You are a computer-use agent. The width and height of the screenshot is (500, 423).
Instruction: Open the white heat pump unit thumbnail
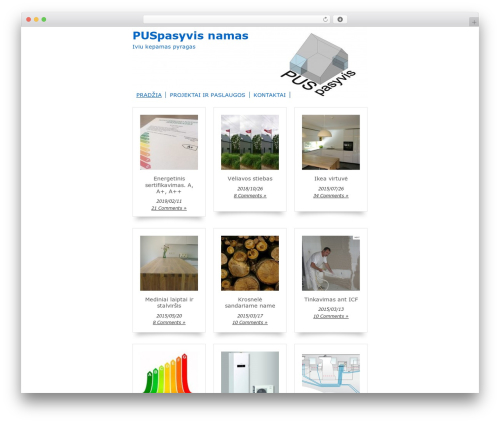250,372
